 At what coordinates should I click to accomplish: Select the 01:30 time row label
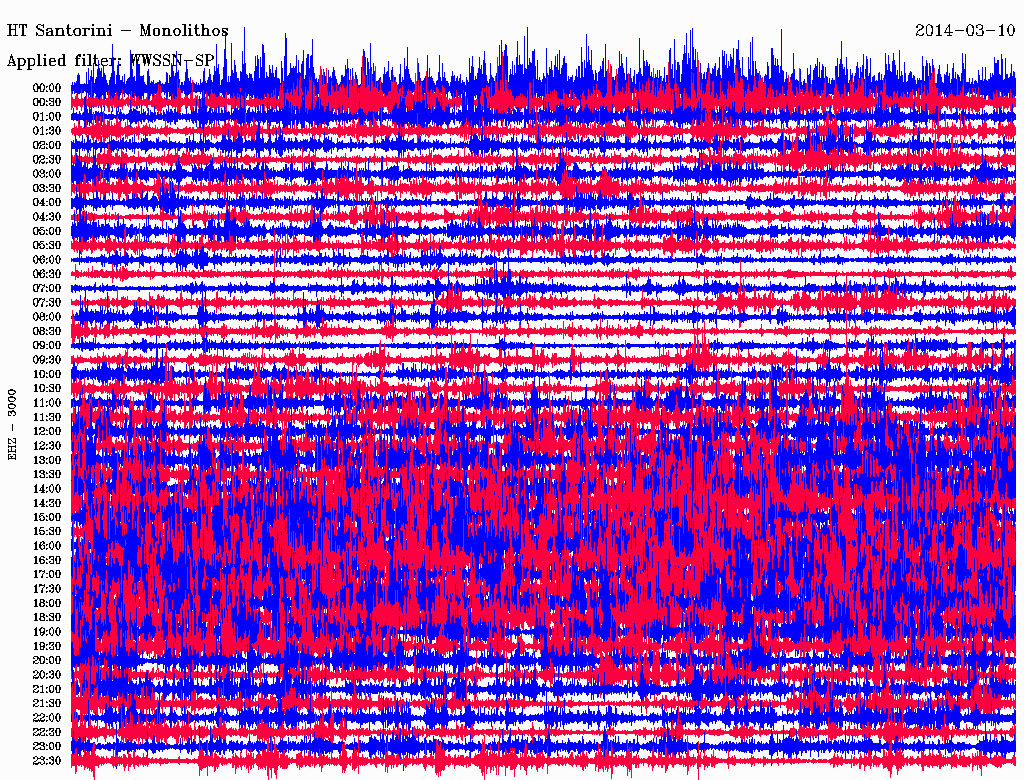point(48,131)
